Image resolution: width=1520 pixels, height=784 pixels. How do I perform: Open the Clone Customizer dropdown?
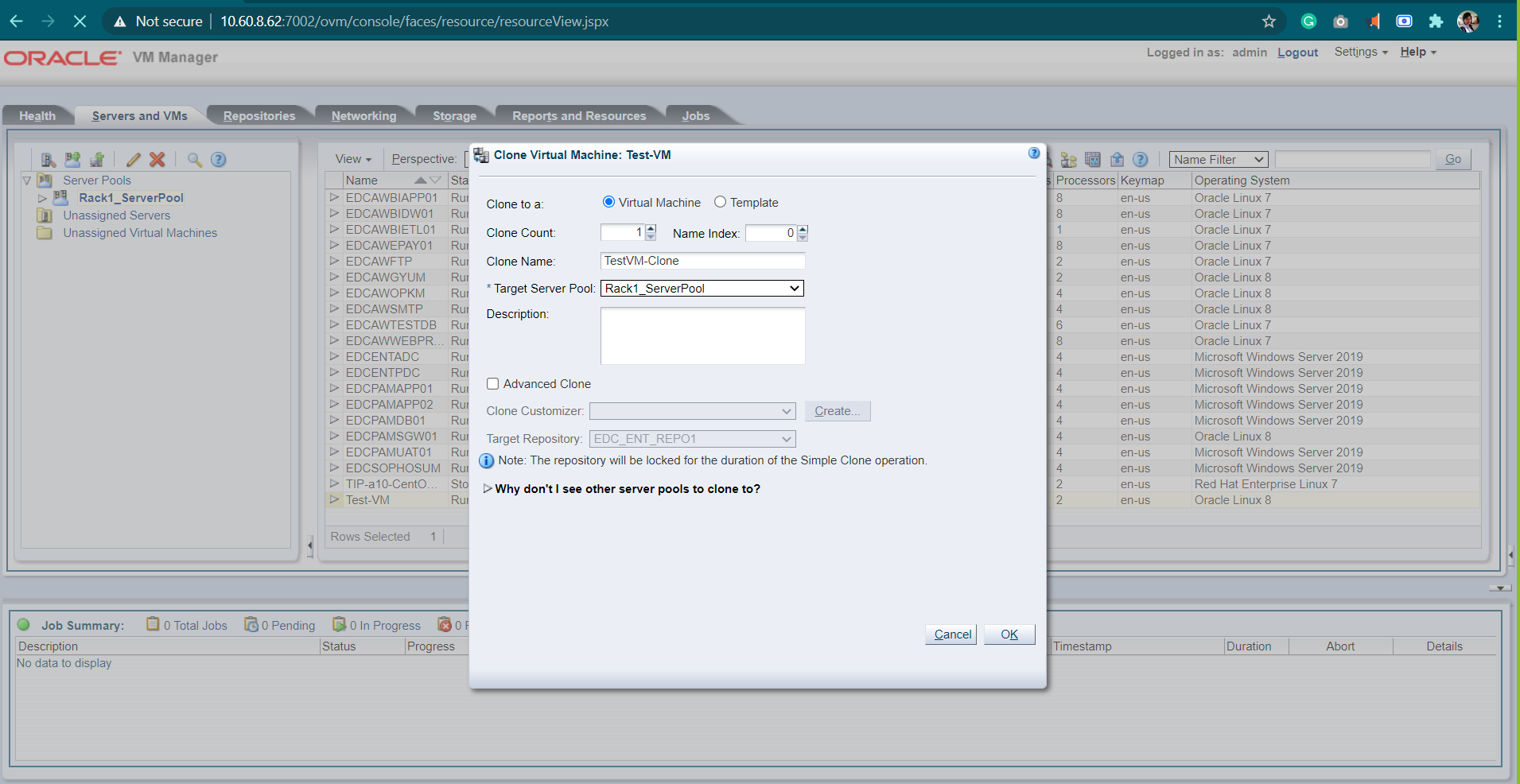point(692,411)
